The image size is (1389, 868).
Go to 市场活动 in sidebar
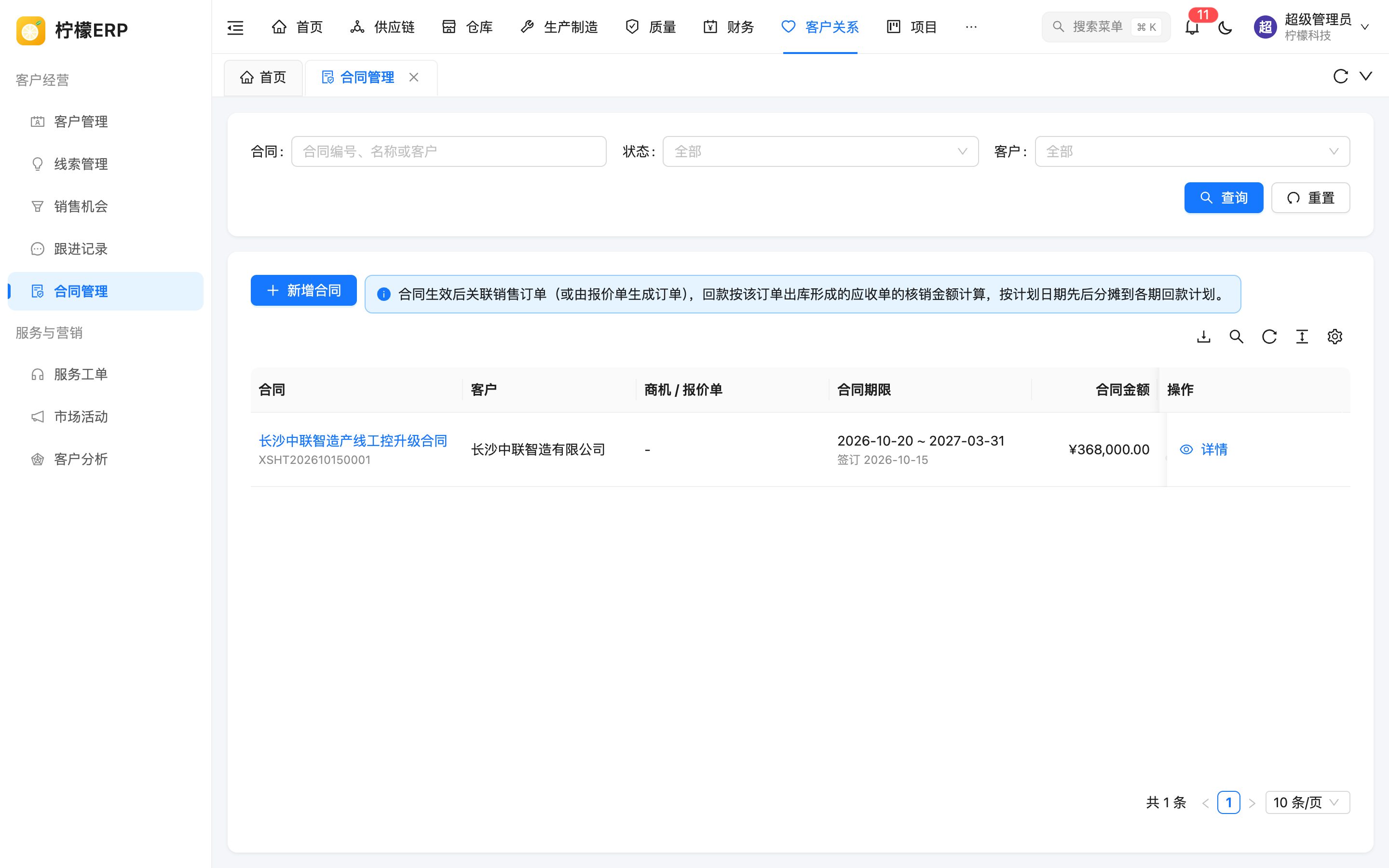click(x=106, y=417)
